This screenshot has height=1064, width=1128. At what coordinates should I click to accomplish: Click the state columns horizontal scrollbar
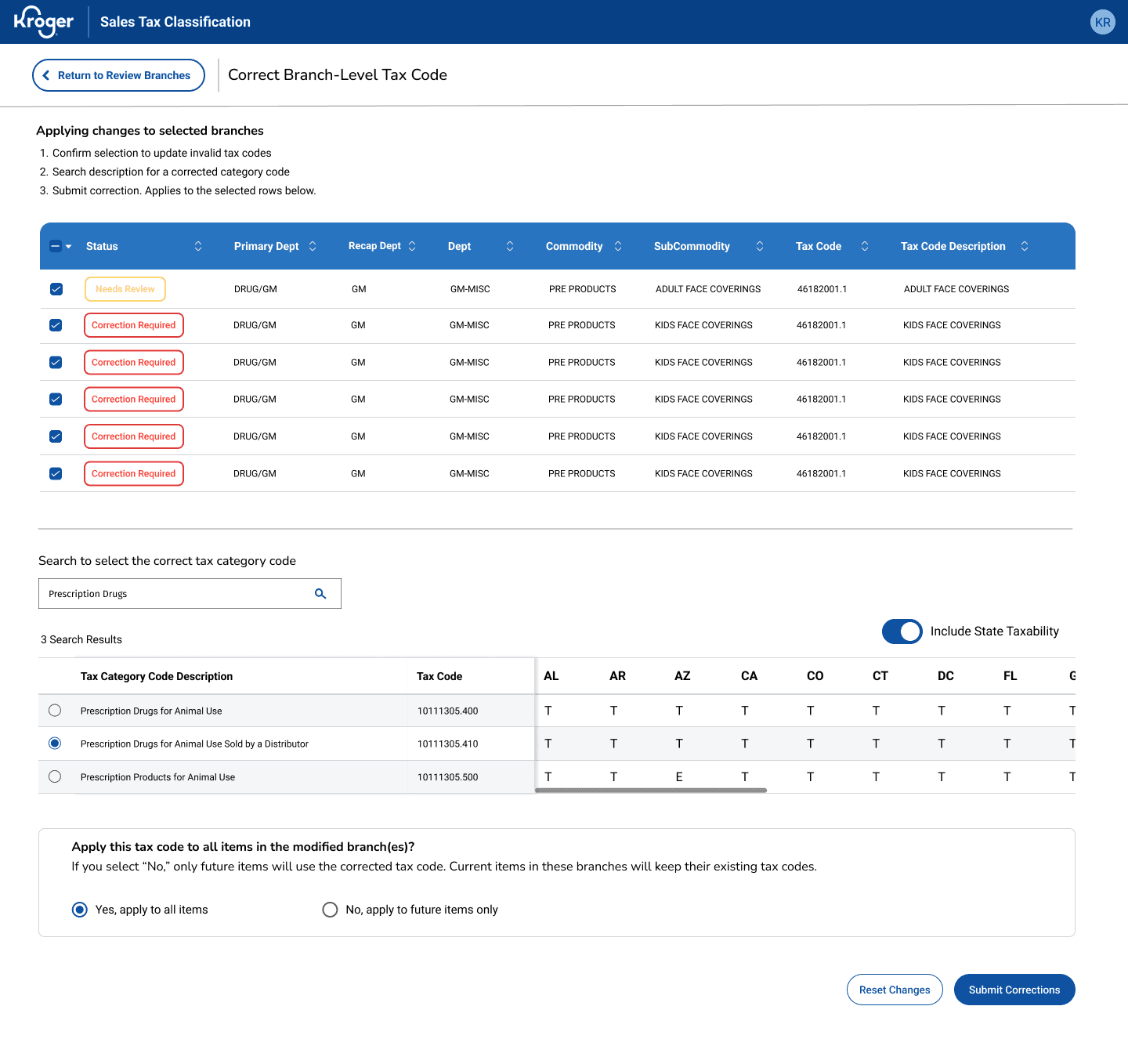click(651, 791)
